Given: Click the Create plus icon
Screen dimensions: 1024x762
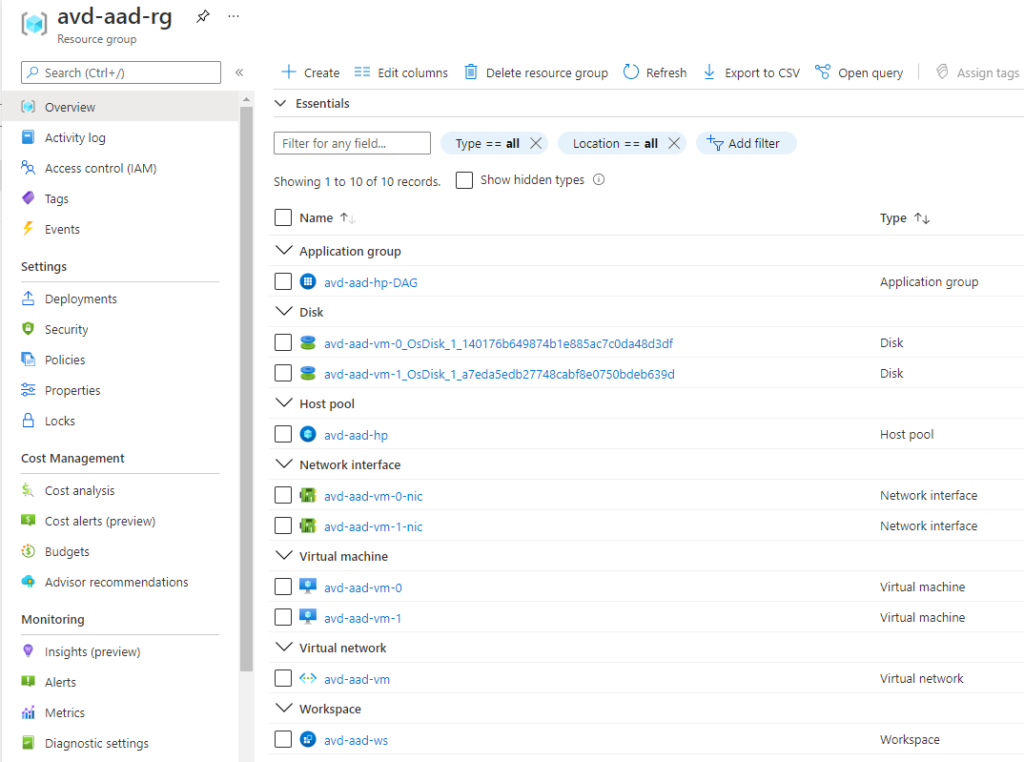Looking at the screenshot, I should point(289,72).
